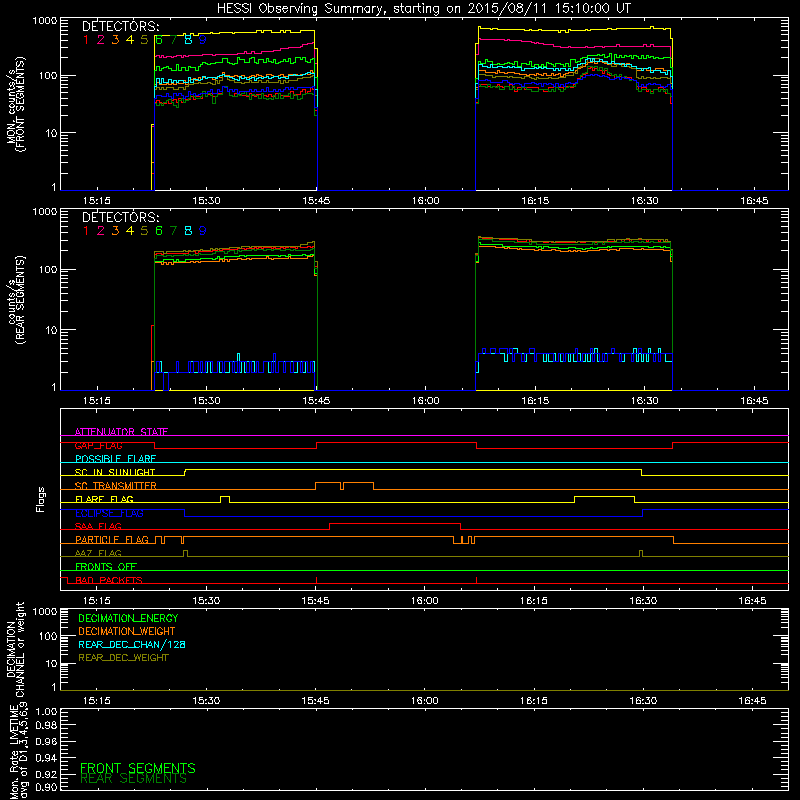Click the DECIMATION plot y-axis title
Viewport: 800px width, 800px height.
(x=16, y=649)
